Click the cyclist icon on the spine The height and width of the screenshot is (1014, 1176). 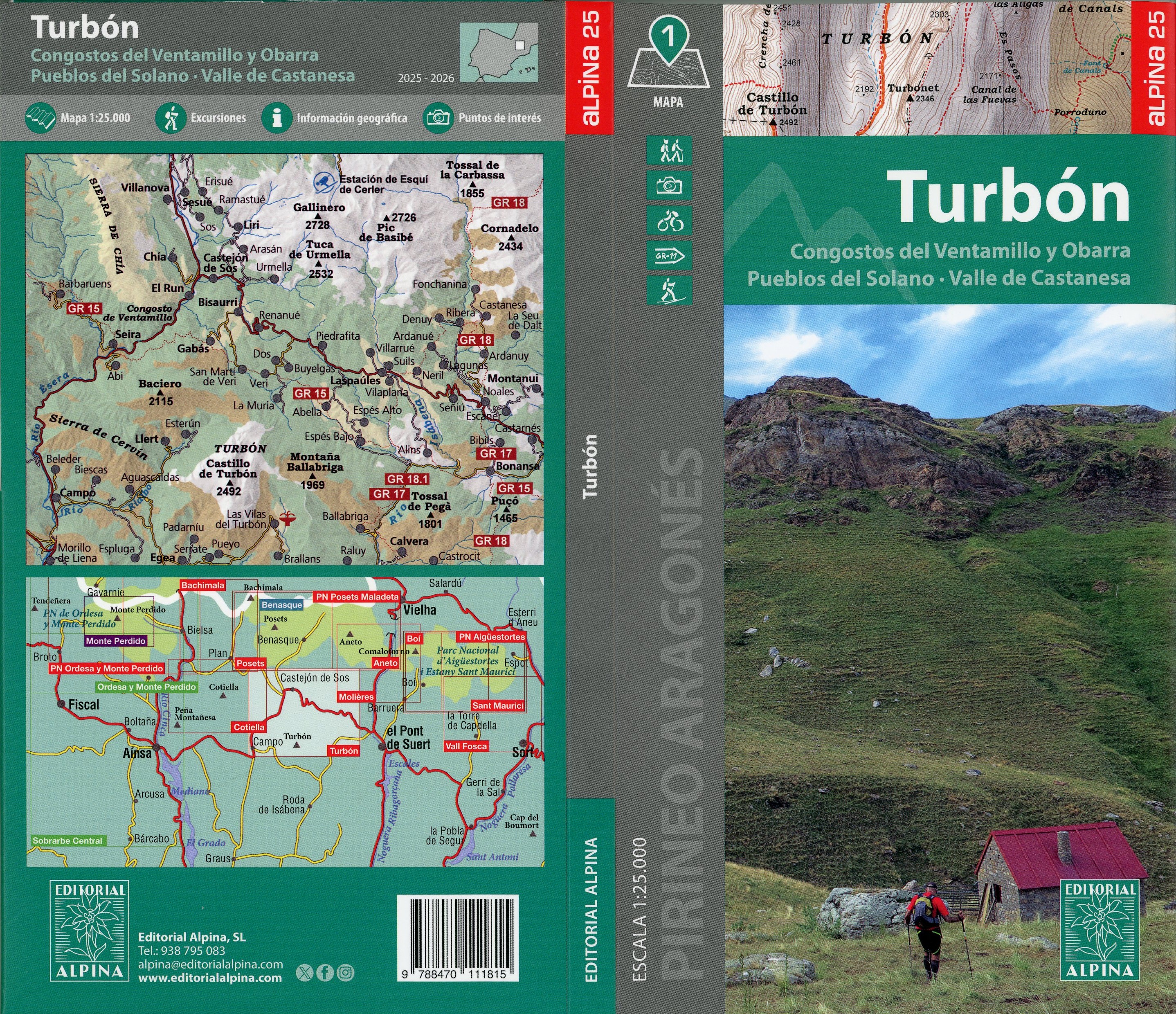point(670,221)
